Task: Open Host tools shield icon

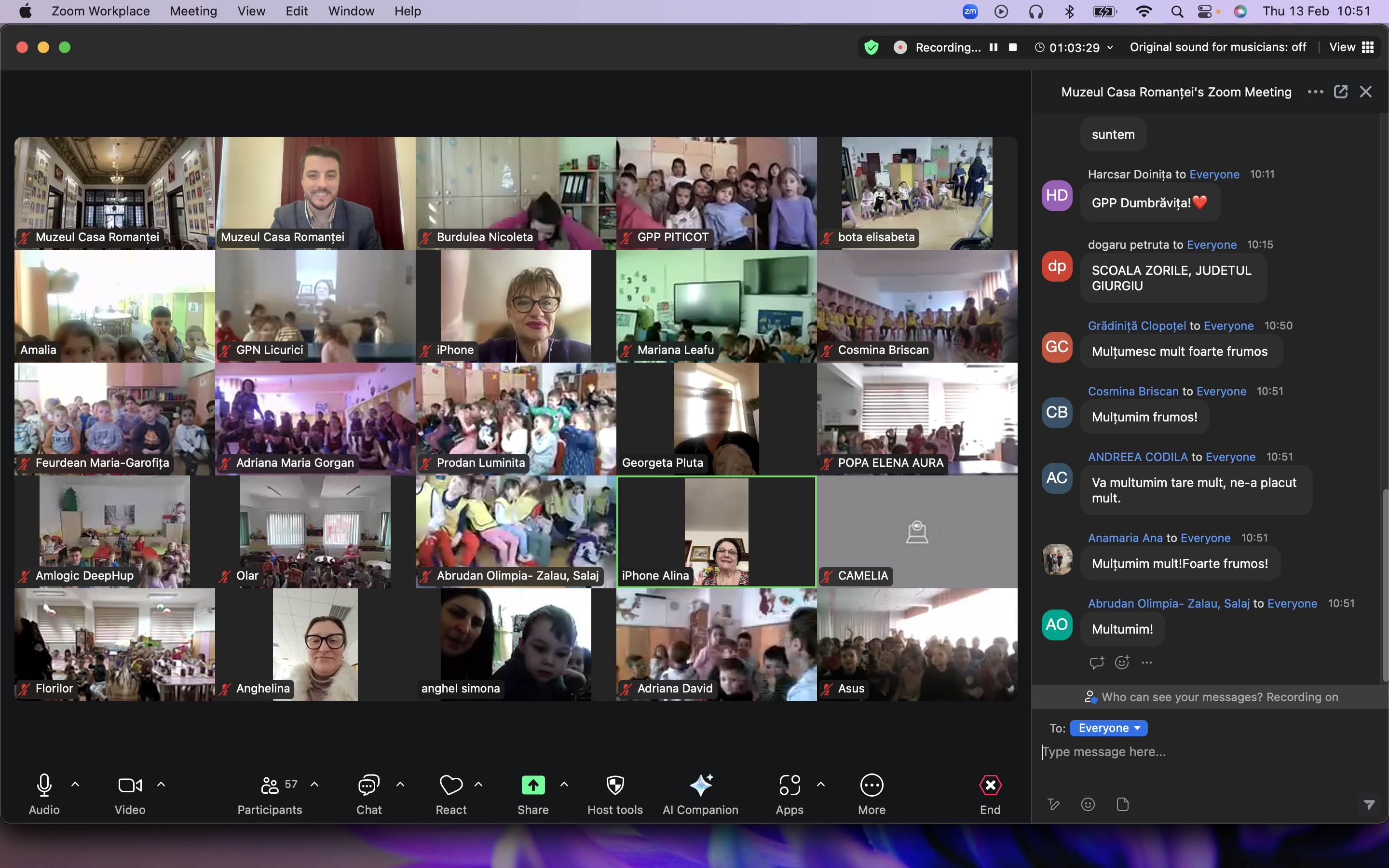Action: (615, 786)
